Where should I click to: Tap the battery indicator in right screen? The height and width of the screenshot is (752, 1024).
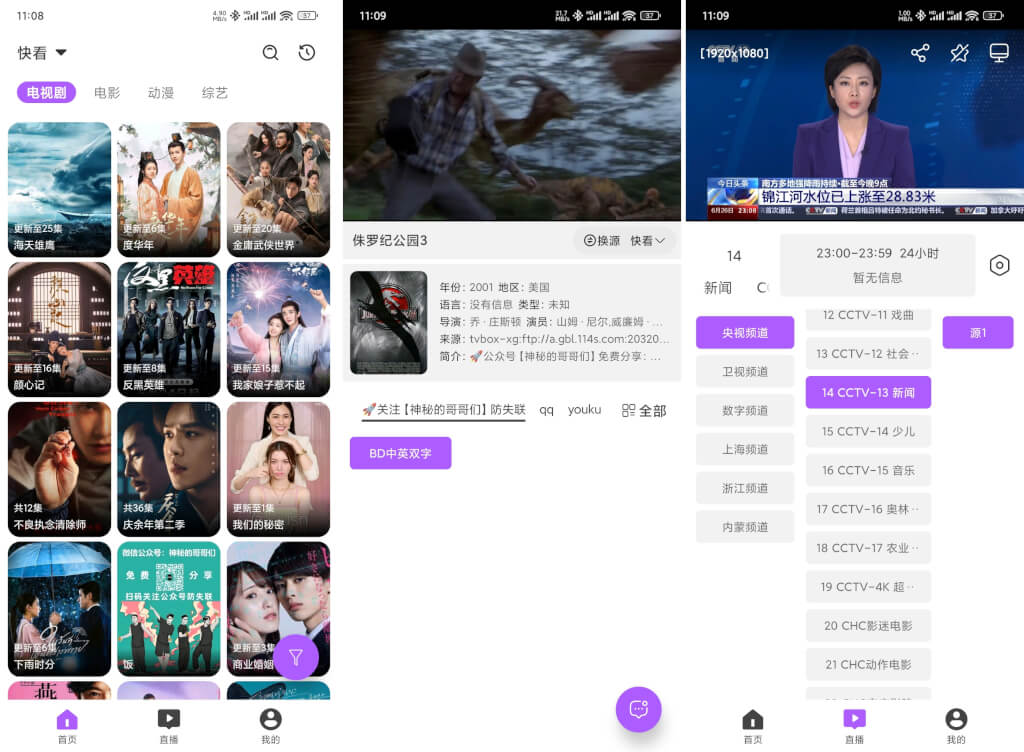993,16
